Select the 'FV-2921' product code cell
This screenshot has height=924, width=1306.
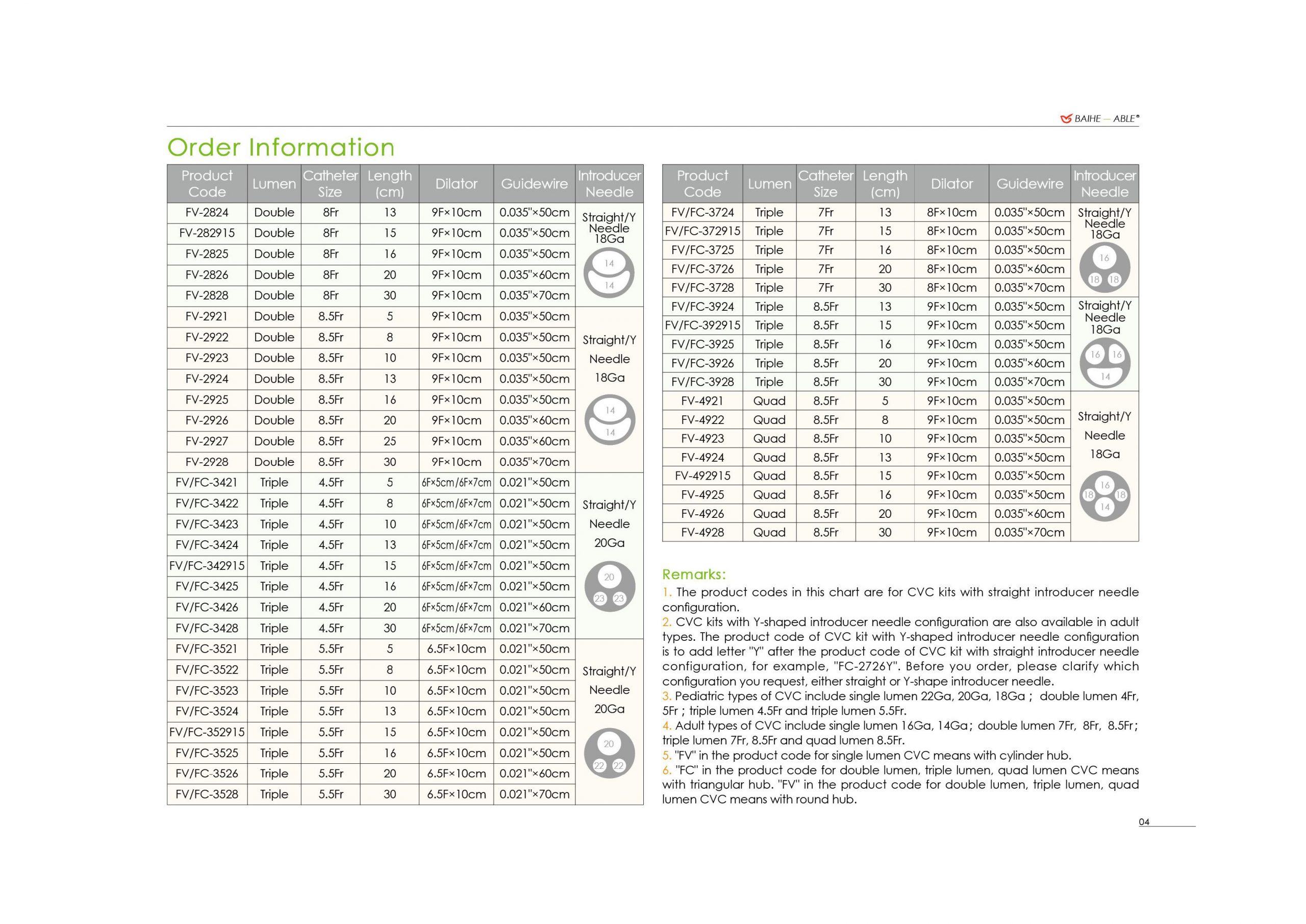point(207,316)
